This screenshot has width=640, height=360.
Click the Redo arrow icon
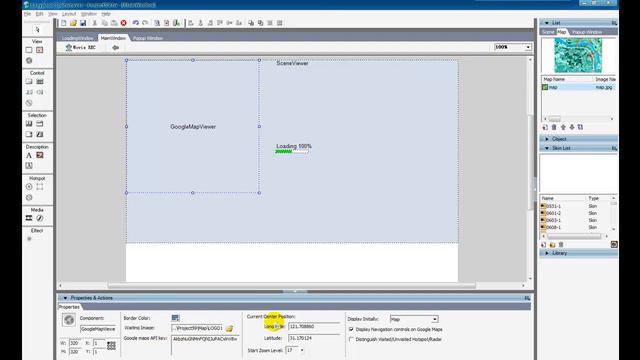tap(145, 23)
